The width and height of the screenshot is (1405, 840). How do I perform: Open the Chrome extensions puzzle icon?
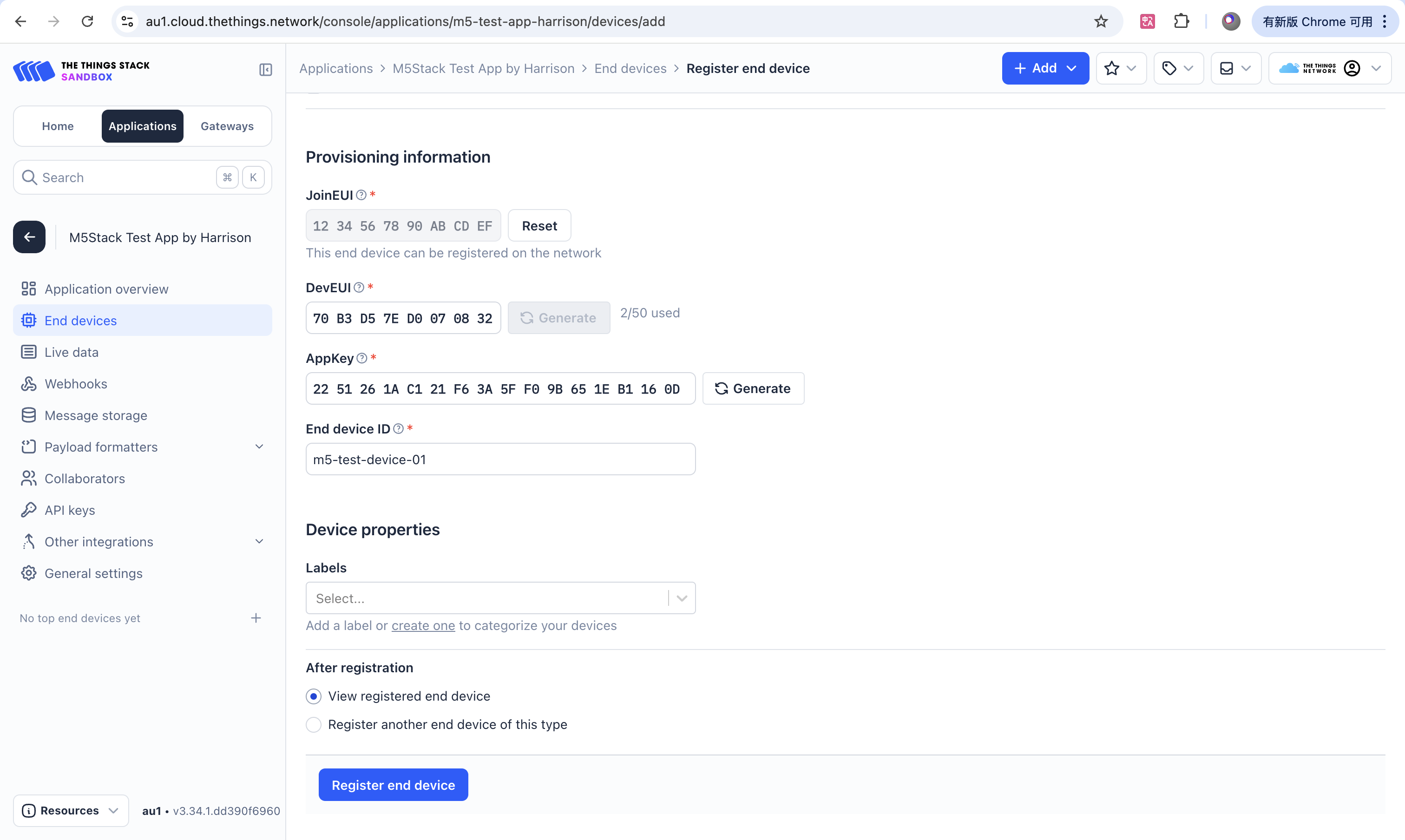point(1182,21)
